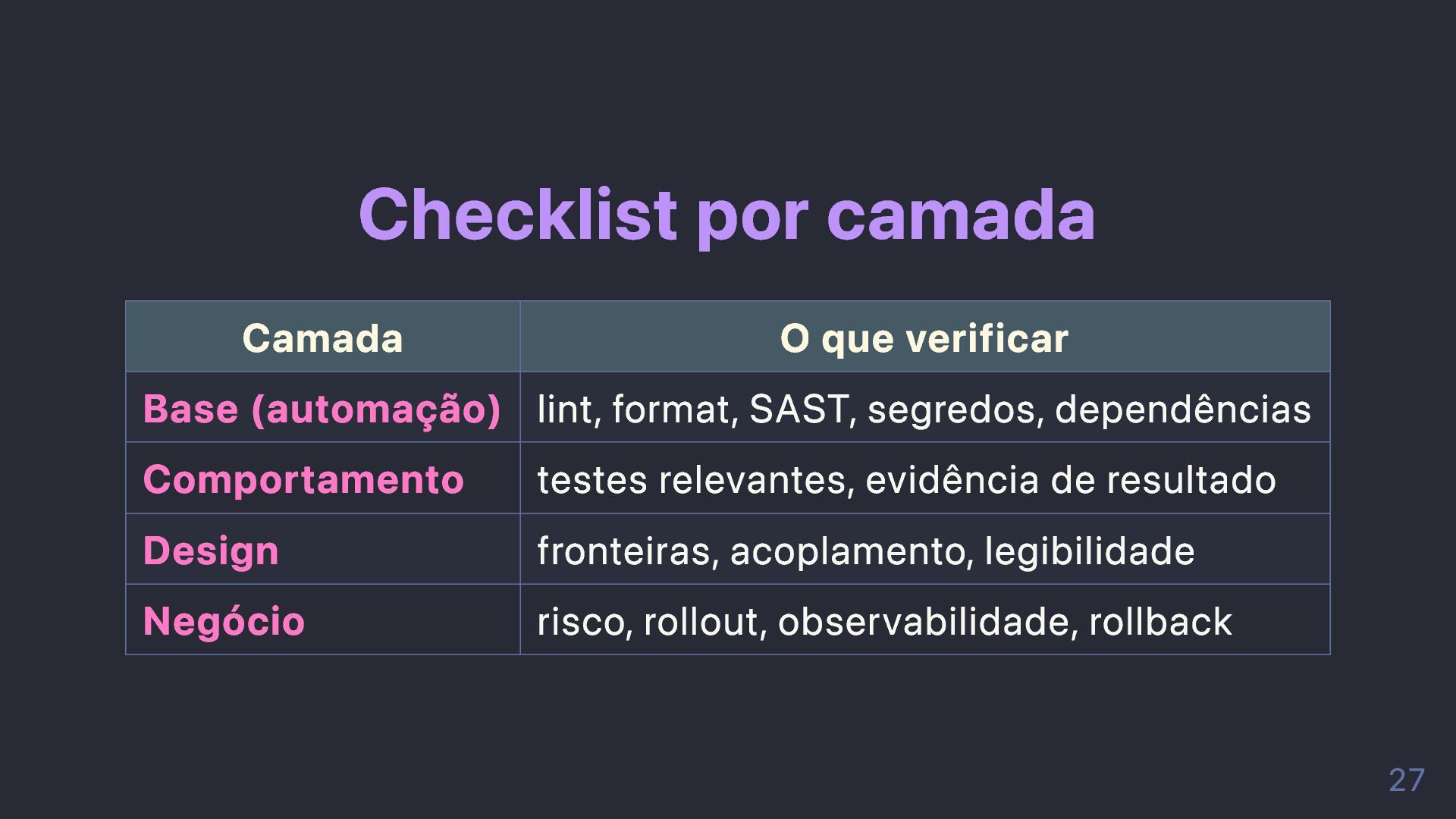The width and height of the screenshot is (1456, 819).
Task: Click the word "fronteiras" in the Design row
Action: [626, 551]
